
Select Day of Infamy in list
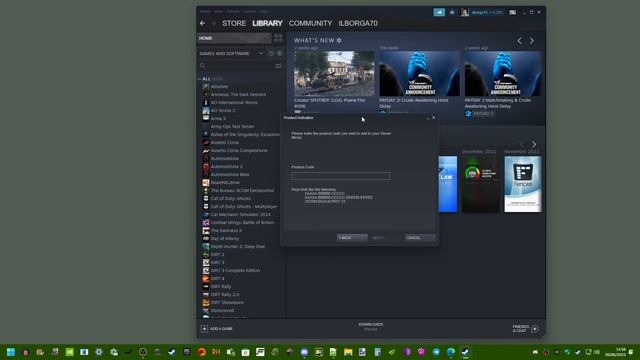click(224, 238)
